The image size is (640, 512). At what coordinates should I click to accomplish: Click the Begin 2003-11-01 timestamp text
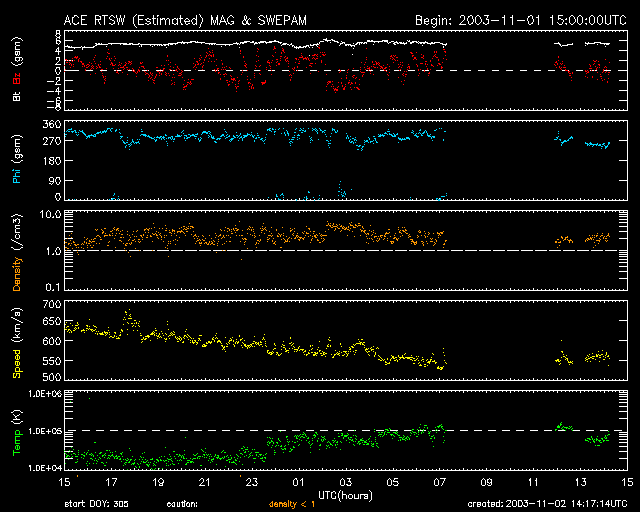point(520,20)
